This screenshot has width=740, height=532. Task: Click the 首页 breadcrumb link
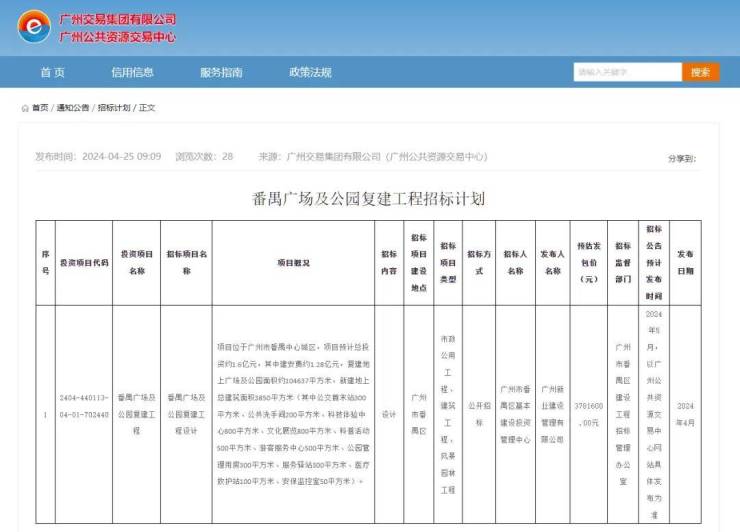pyautogui.click(x=40, y=108)
